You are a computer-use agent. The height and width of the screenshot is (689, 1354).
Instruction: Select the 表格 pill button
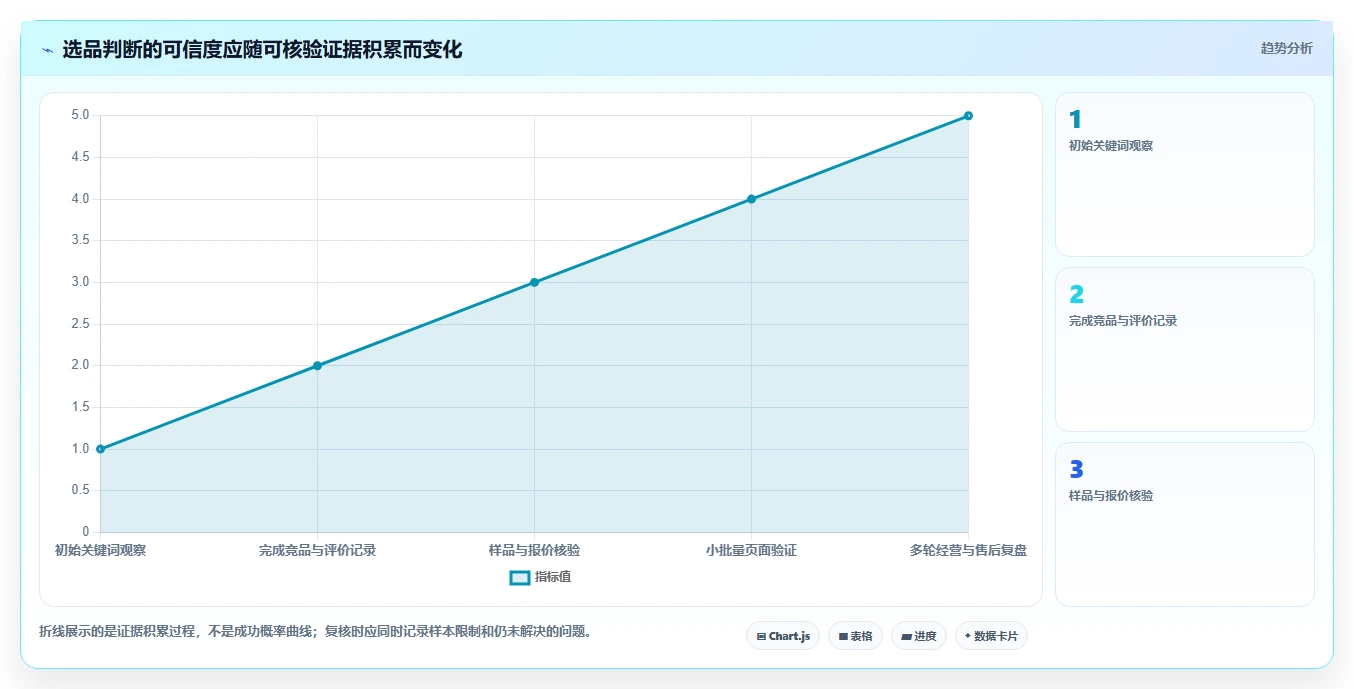pyautogui.click(x=855, y=636)
